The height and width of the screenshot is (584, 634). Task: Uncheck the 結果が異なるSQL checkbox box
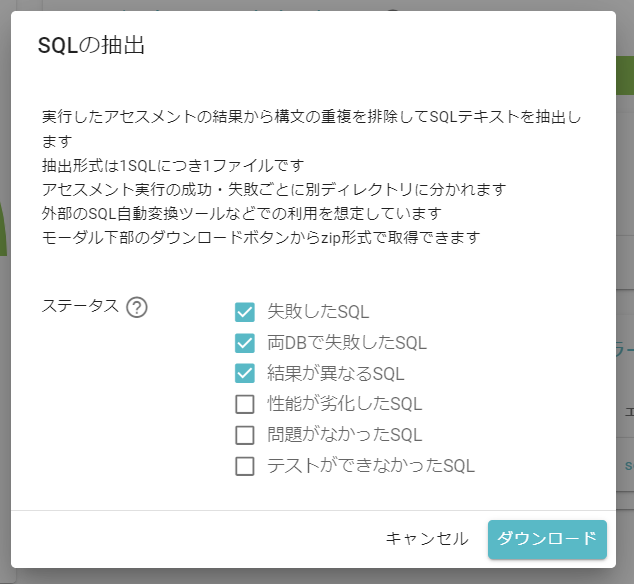point(245,373)
